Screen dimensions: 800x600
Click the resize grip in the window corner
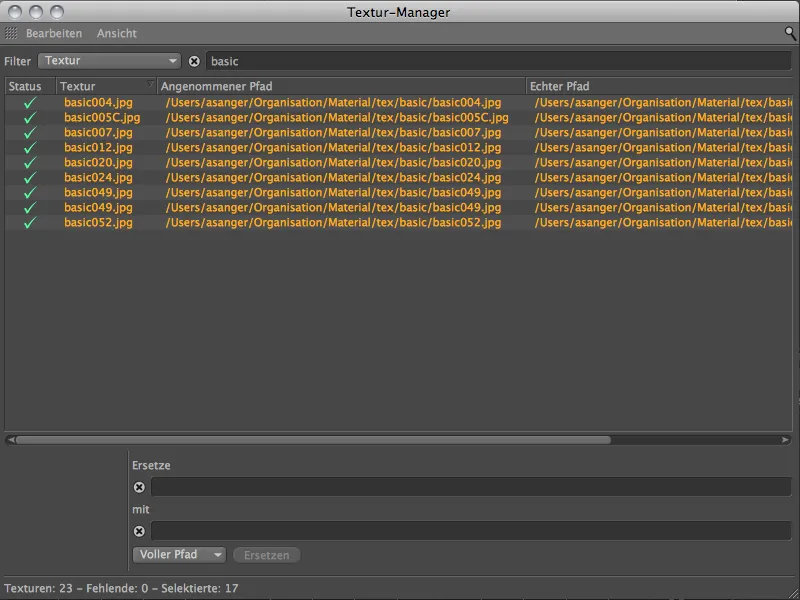(x=794, y=594)
